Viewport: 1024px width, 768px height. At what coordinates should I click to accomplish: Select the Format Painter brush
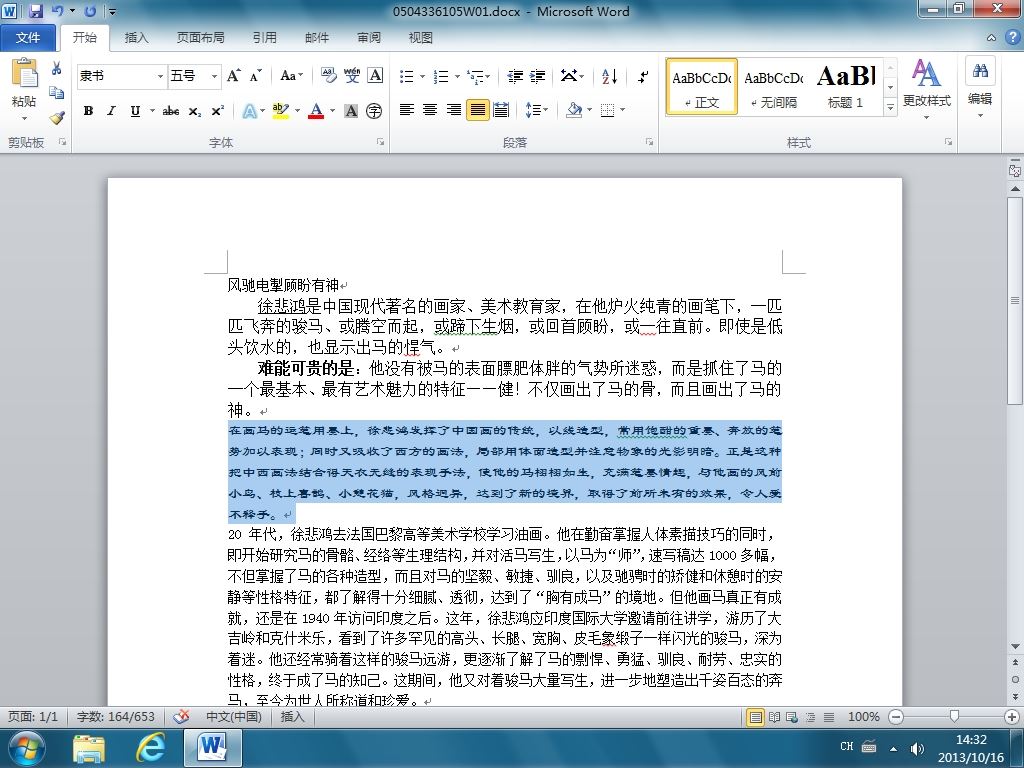[x=57, y=118]
